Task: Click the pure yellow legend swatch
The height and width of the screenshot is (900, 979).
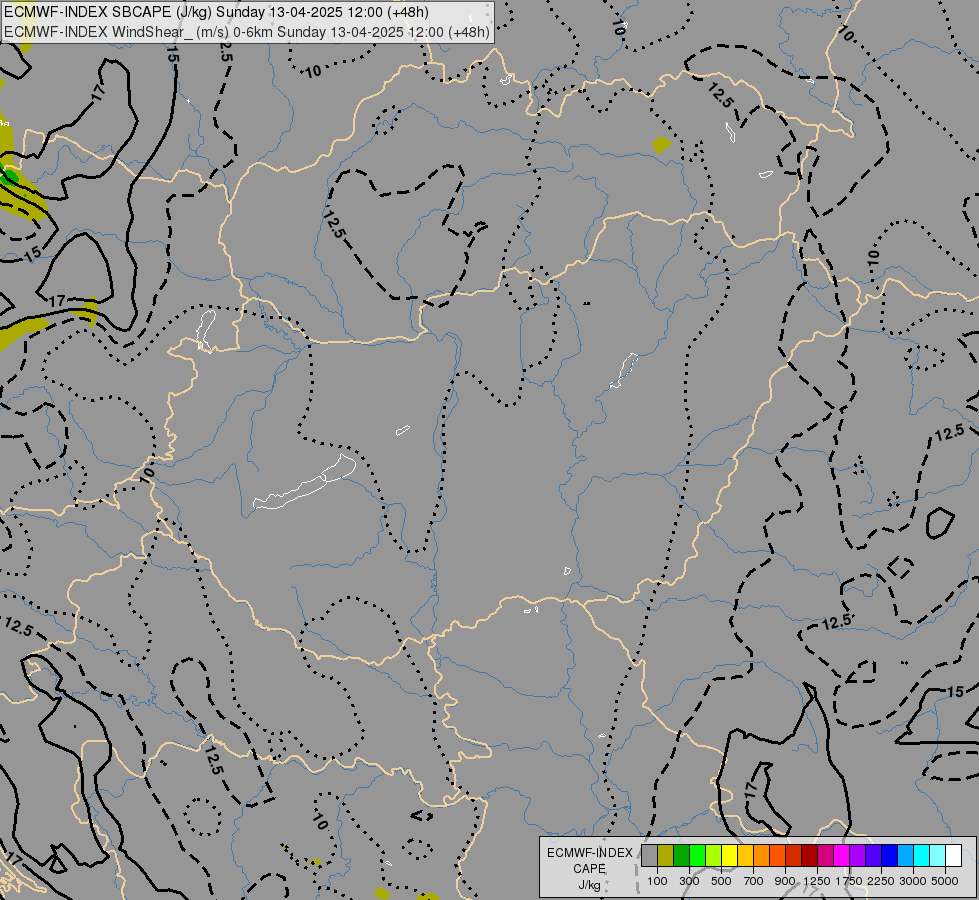Action: click(729, 855)
